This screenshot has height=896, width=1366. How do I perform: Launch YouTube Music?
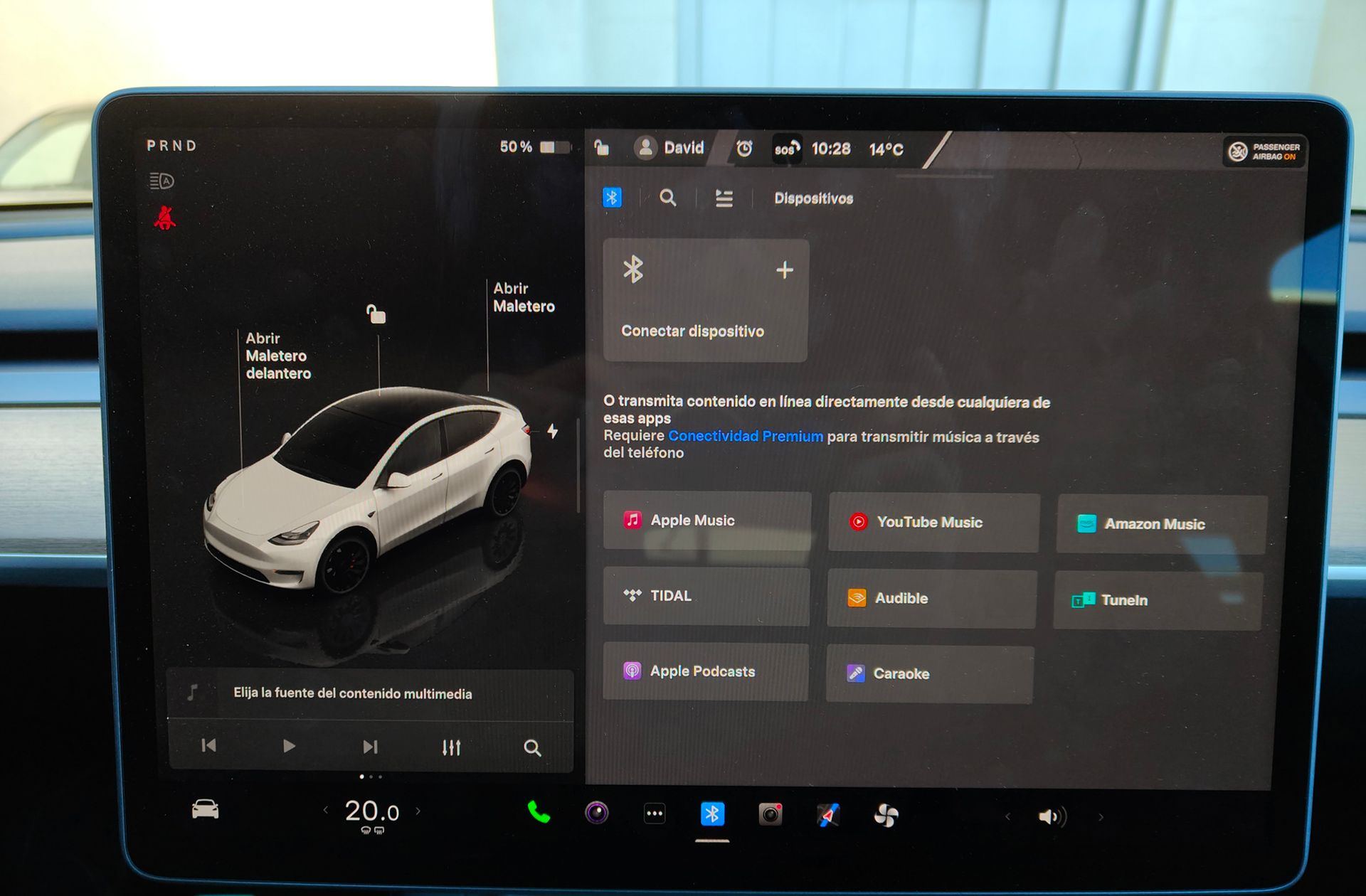[933, 523]
